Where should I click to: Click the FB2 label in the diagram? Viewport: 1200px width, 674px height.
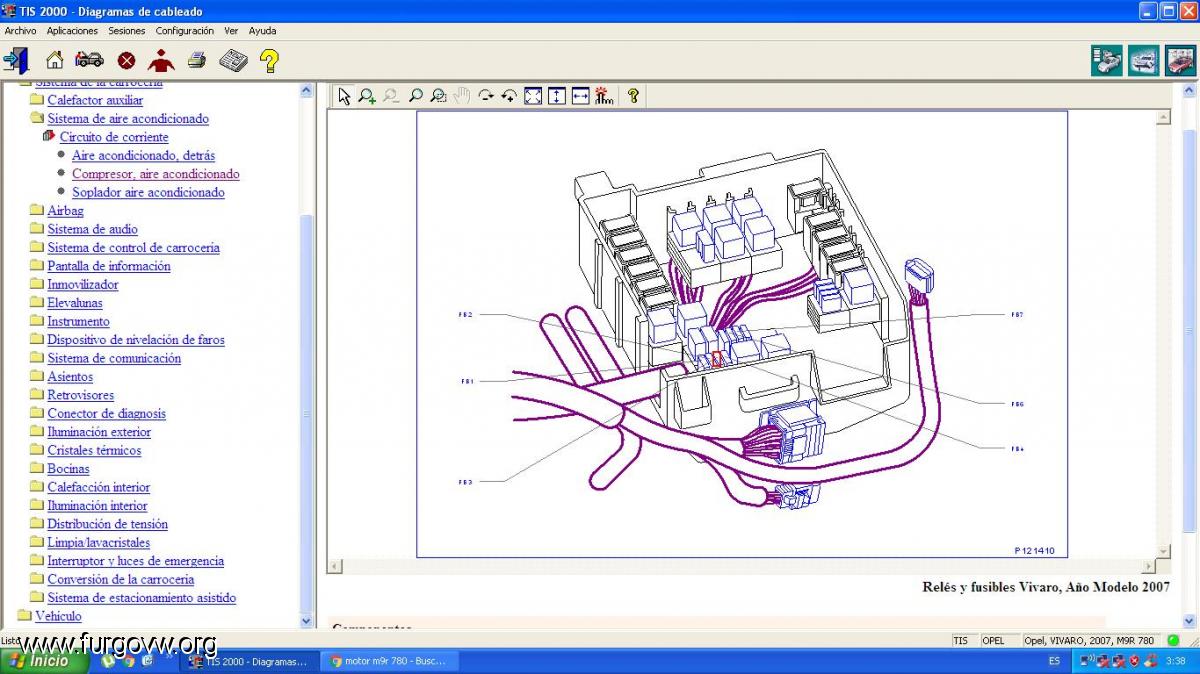pos(465,314)
